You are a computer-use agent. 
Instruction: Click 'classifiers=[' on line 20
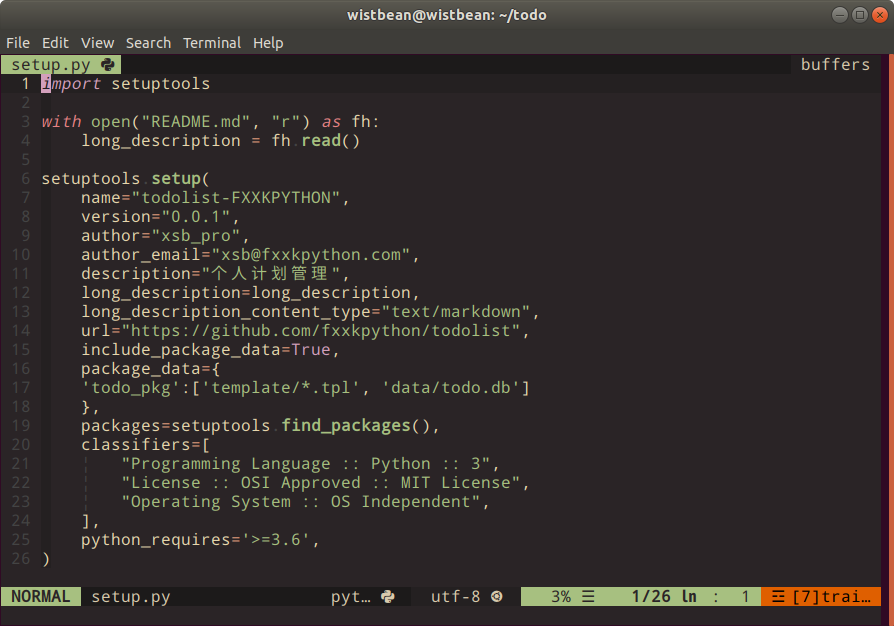point(145,445)
